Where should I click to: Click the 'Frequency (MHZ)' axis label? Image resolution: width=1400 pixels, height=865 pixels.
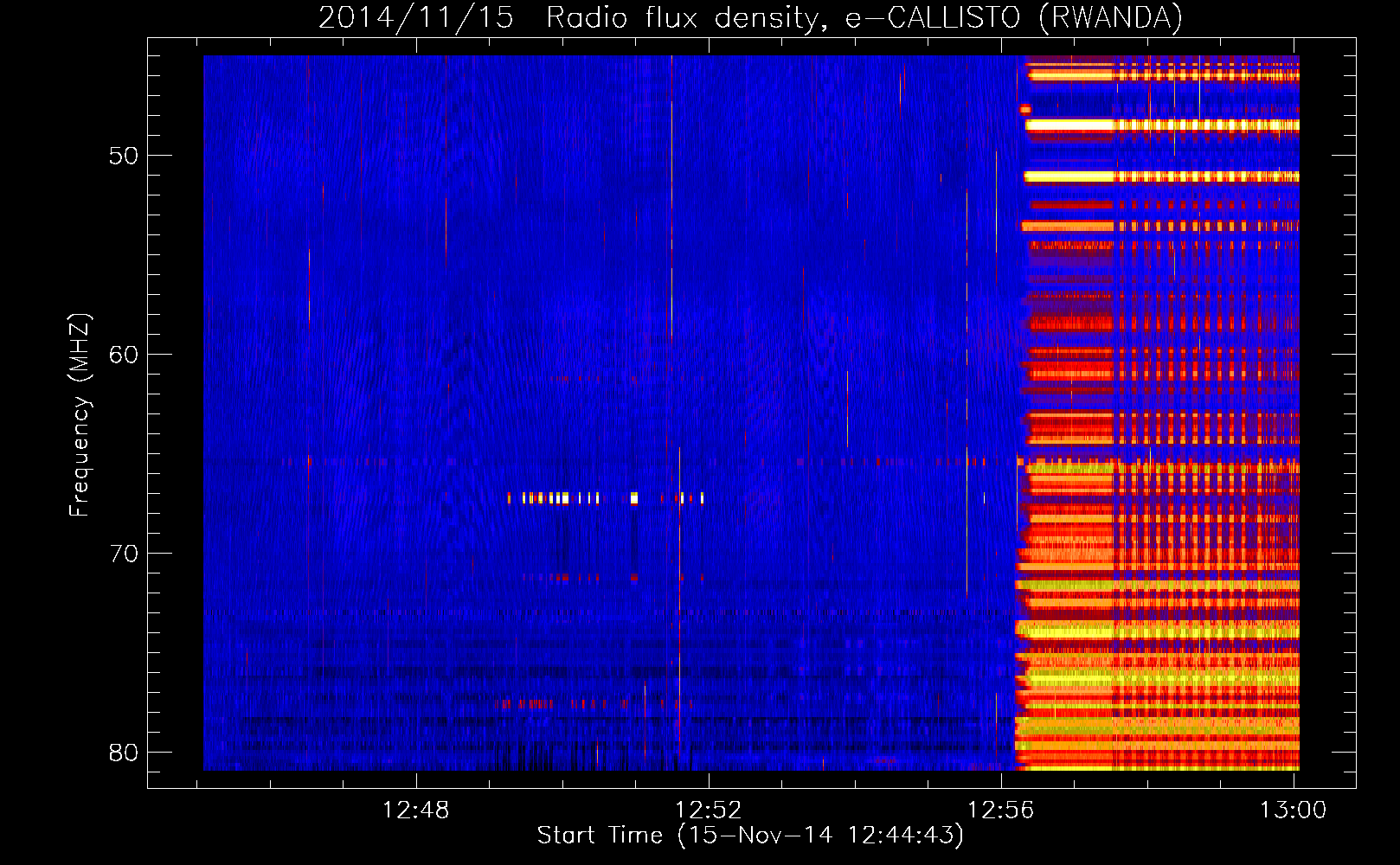(80, 415)
